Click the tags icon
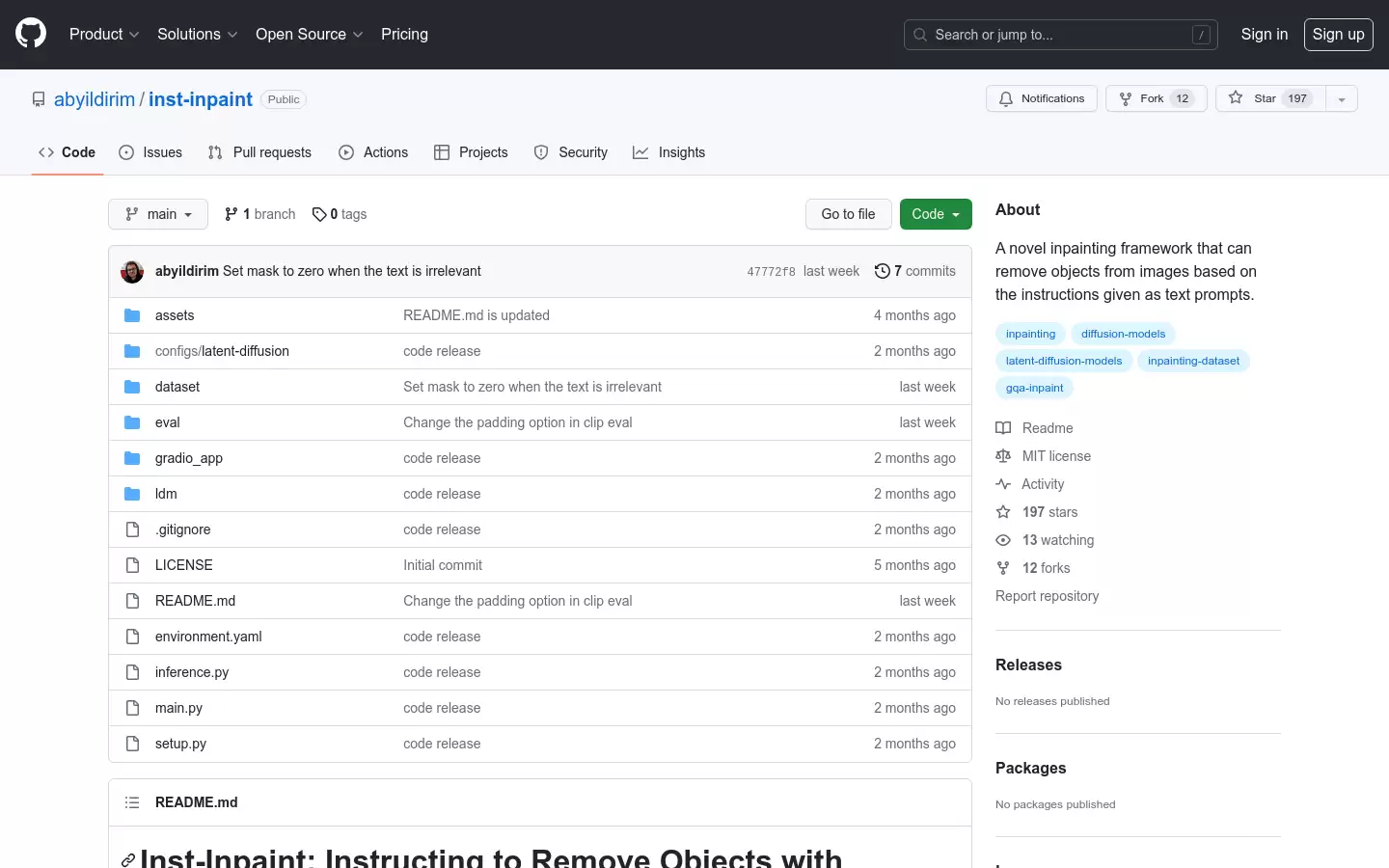This screenshot has width=1389, height=868. tap(319, 214)
